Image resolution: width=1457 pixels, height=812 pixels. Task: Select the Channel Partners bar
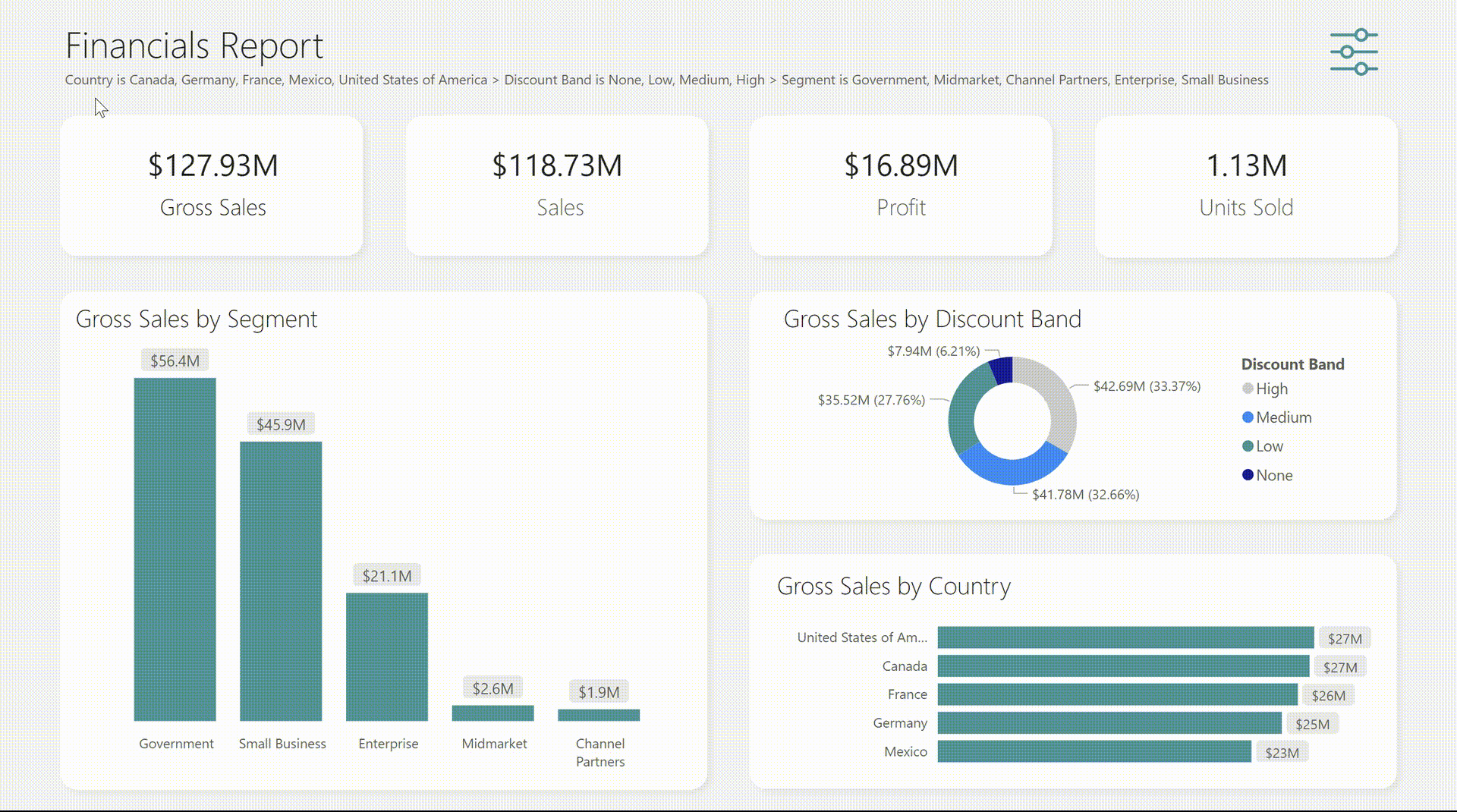pyautogui.click(x=599, y=713)
